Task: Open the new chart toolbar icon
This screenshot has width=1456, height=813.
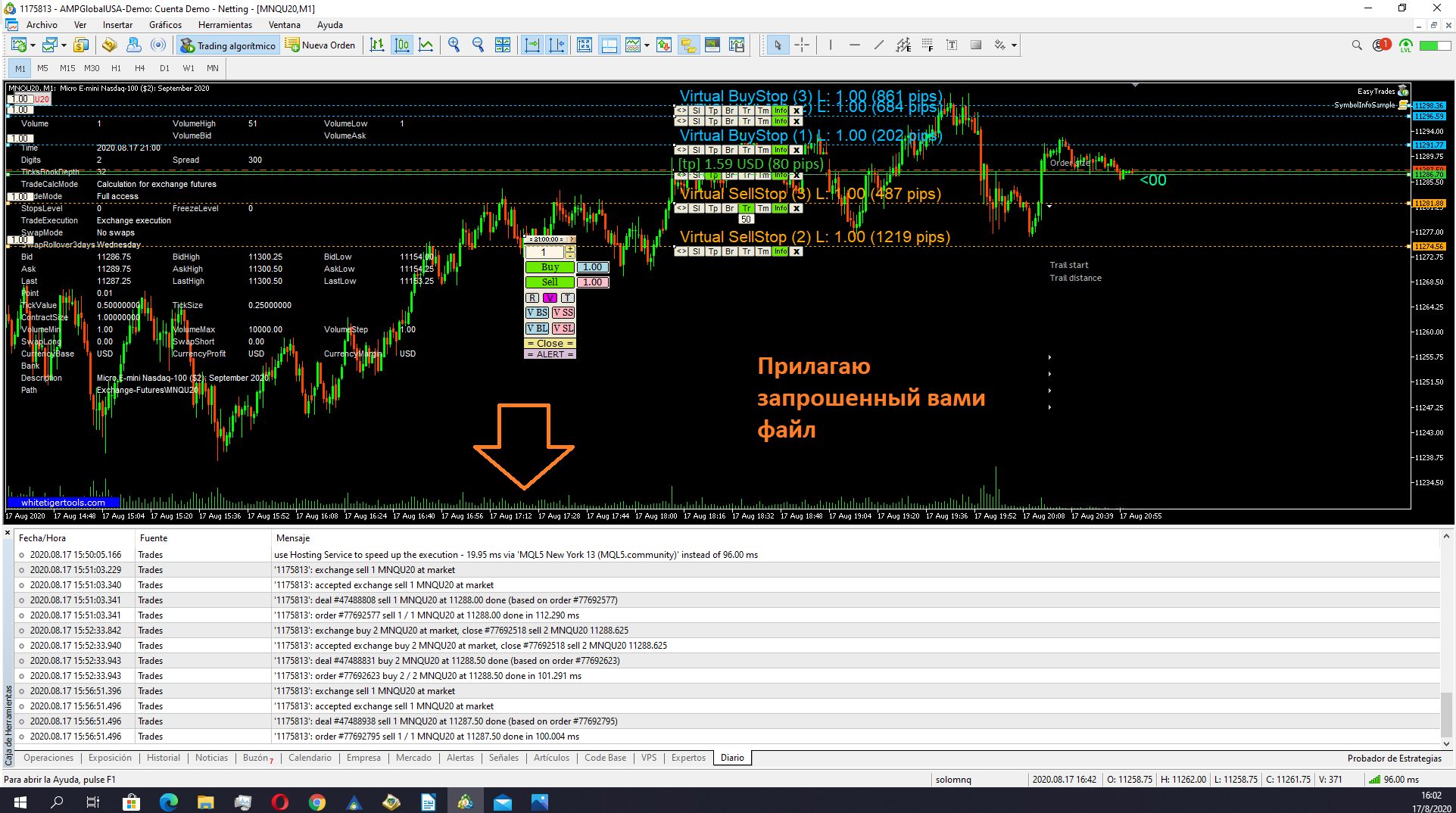Action: pos(19,45)
